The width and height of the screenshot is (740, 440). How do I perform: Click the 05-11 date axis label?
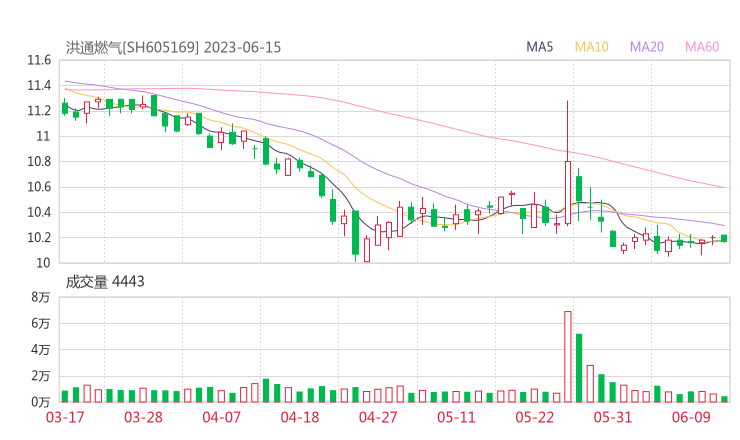pos(456,417)
